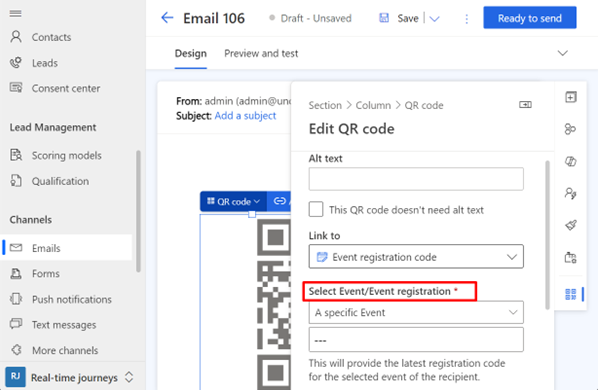Viewport: 598px width, 390px height.
Task: Click Add a subject link
Action: pos(245,116)
